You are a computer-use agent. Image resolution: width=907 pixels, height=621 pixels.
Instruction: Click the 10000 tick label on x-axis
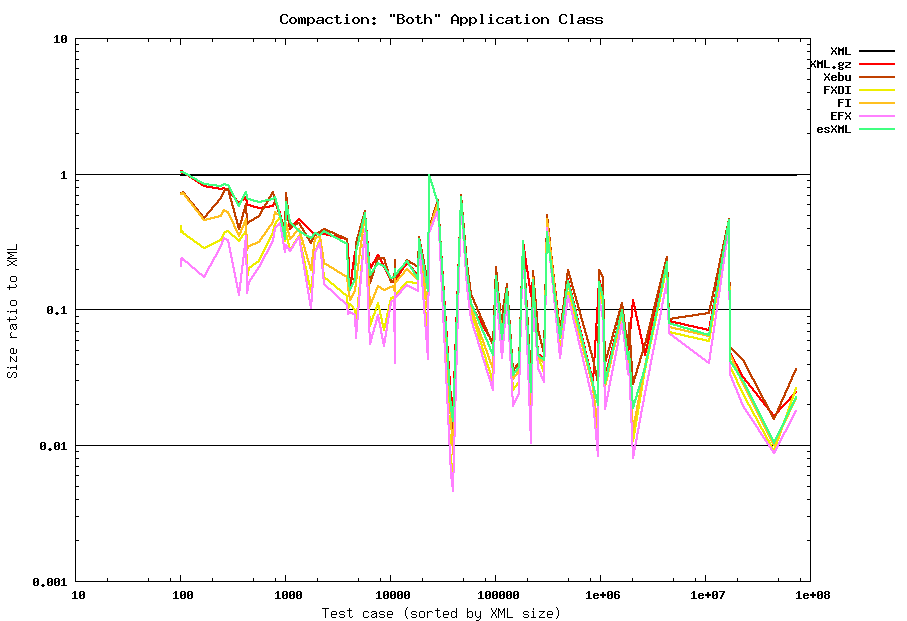[x=390, y=595]
